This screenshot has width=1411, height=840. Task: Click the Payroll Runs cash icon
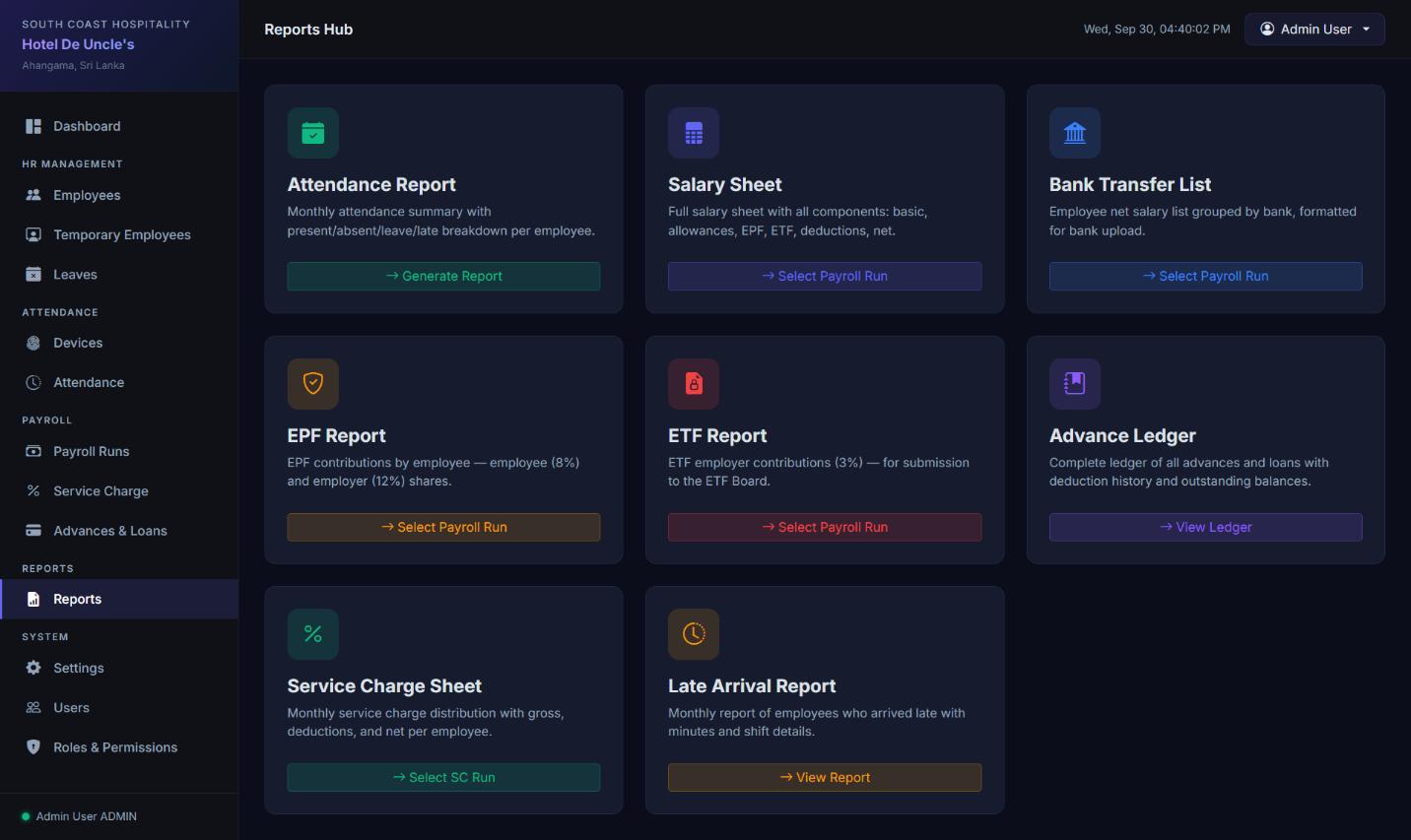34,451
